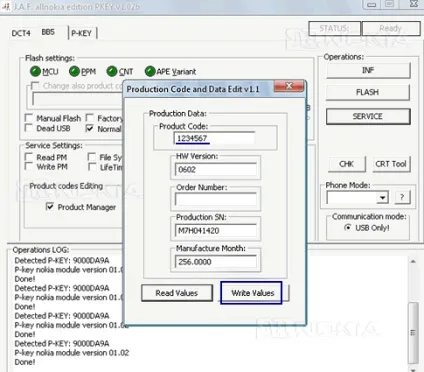Toggle the MCU green flash indicator
Screen dimensions: 424x372
pyautogui.click(x=35, y=71)
